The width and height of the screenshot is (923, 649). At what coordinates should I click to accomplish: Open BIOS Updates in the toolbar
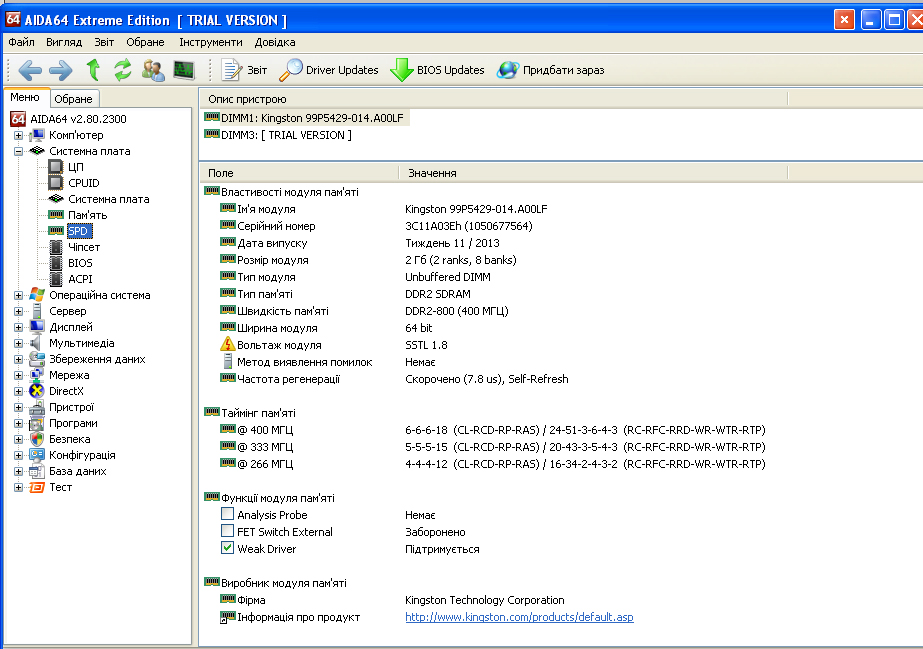click(x=437, y=70)
